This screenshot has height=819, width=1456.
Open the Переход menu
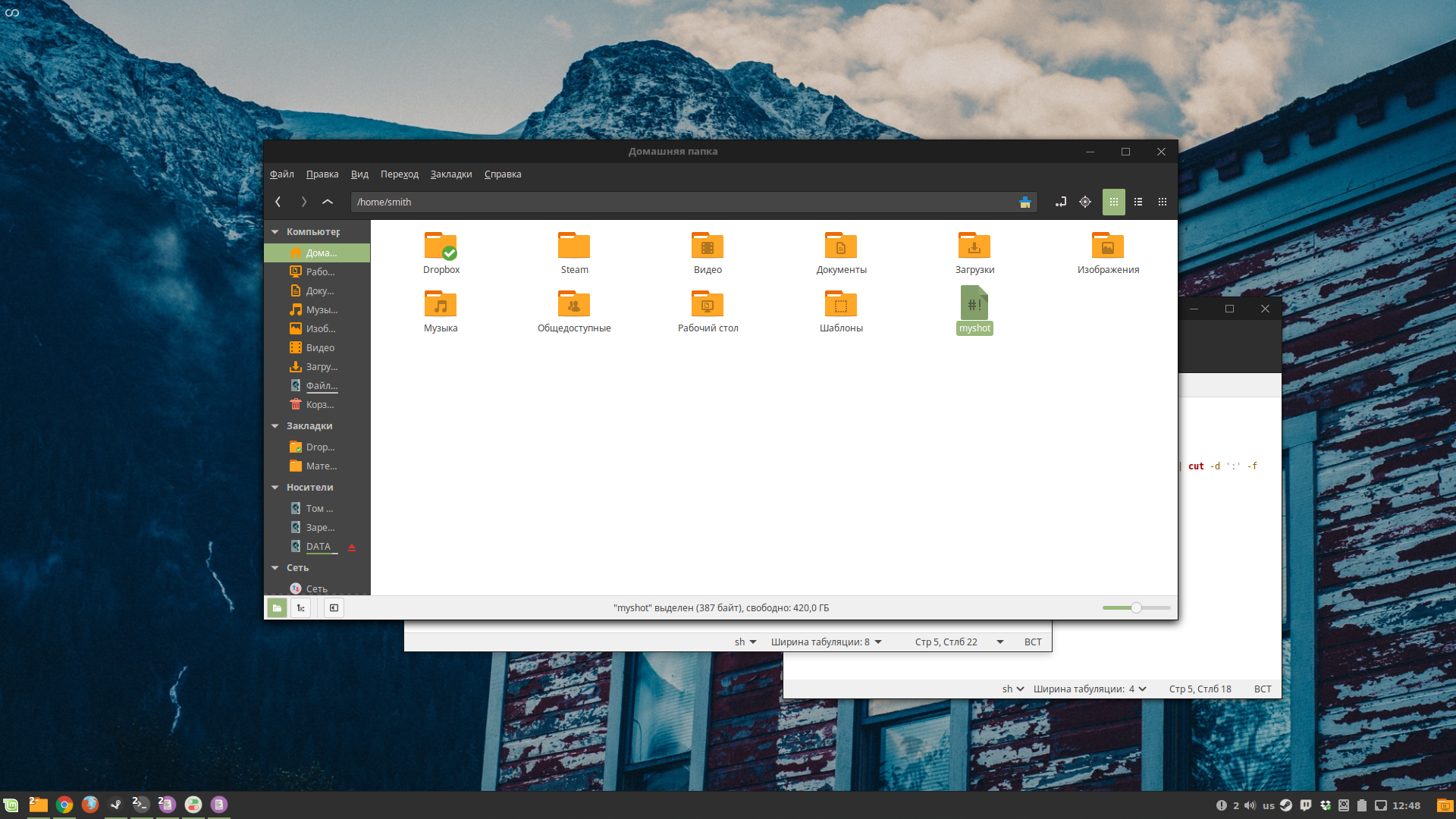(400, 174)
